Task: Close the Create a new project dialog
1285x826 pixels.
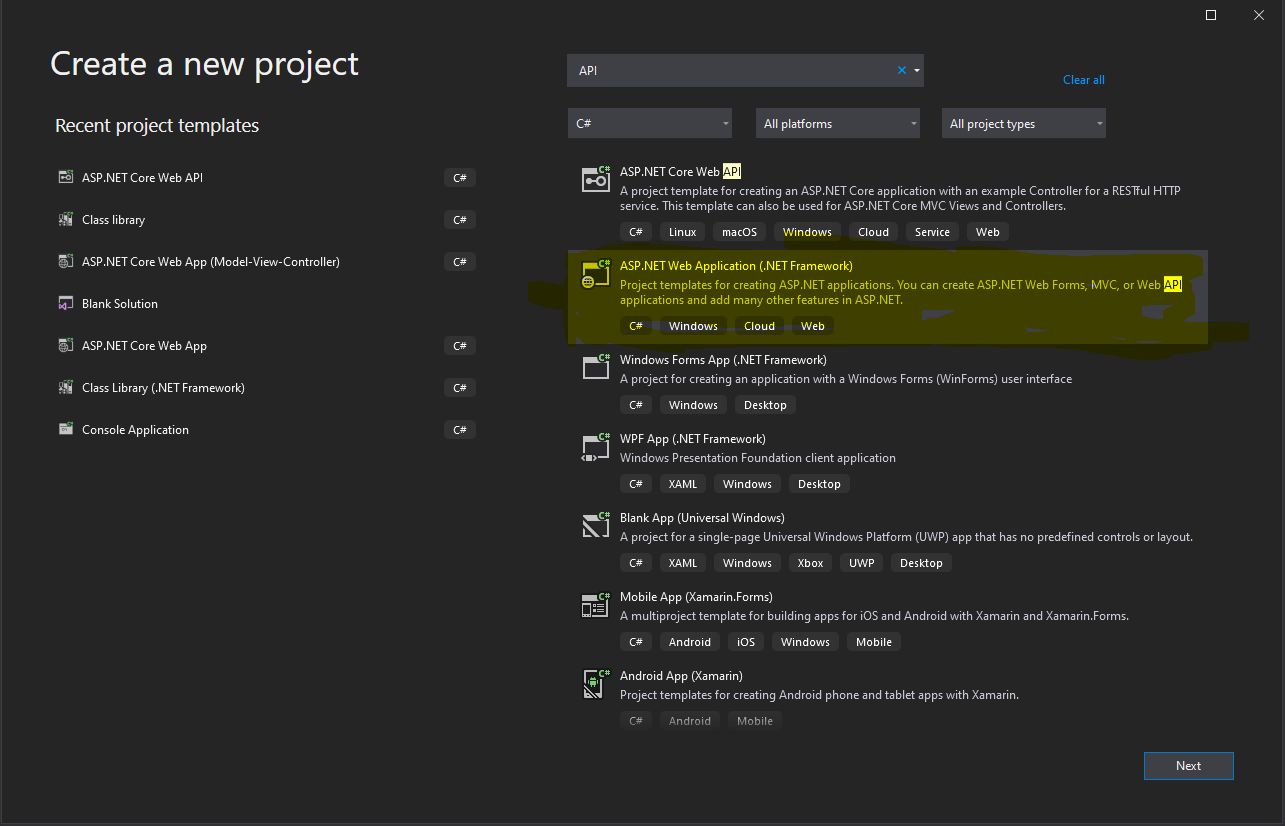Action: click(x=1259, y=15)
